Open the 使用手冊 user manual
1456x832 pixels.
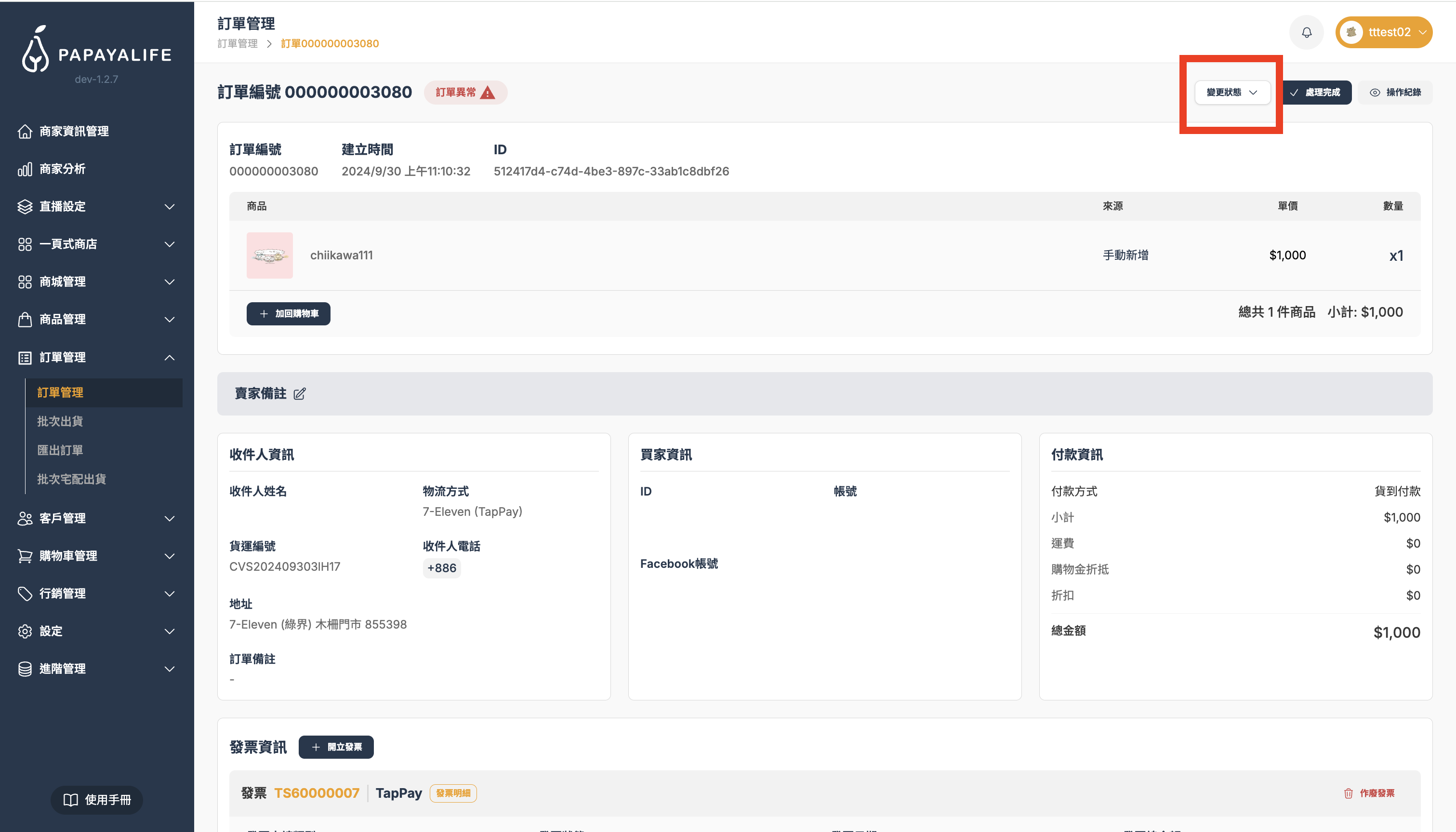[96, 799]
